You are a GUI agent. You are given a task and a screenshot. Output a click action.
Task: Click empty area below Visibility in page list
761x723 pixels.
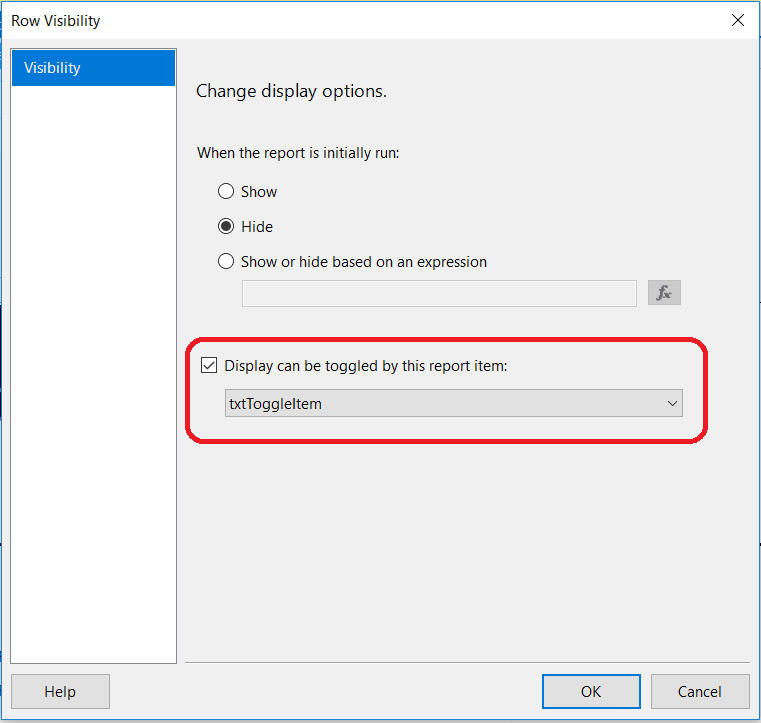coord(93,350)
